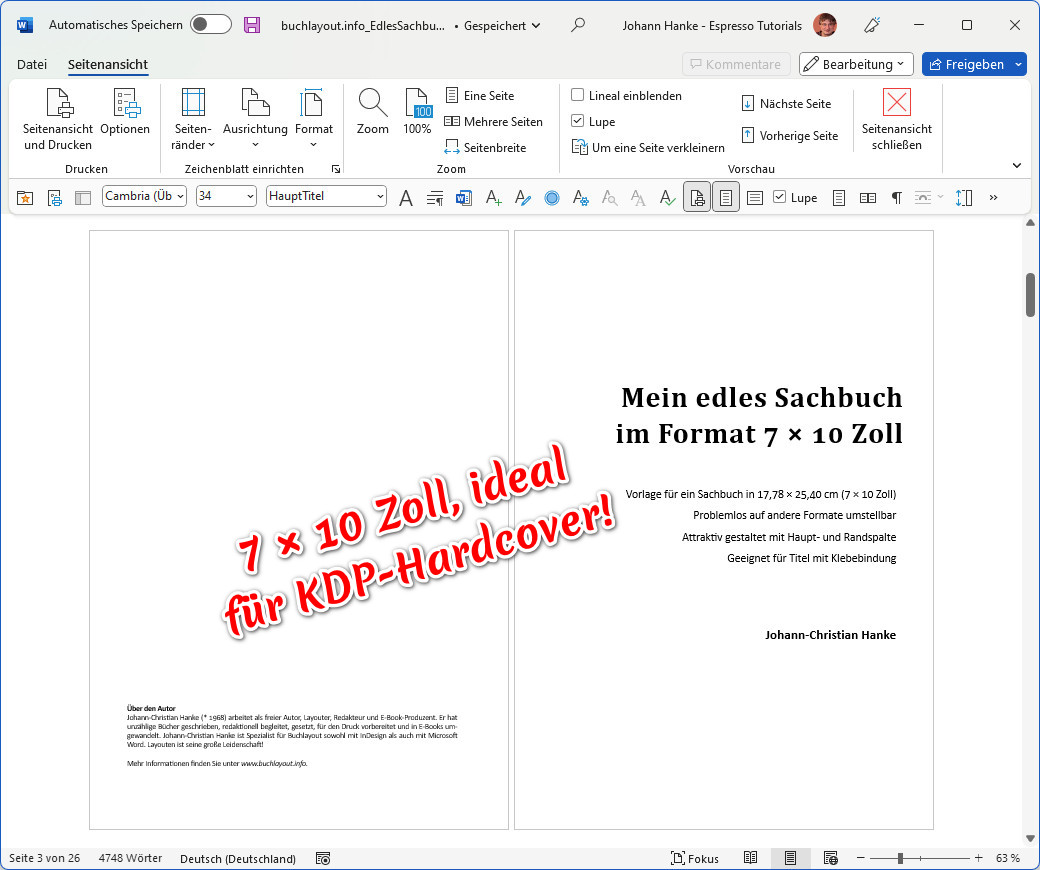Viewport: 1040px width, 870px height.
Task: Click the zoom slider handle
Action: (900, 859)
